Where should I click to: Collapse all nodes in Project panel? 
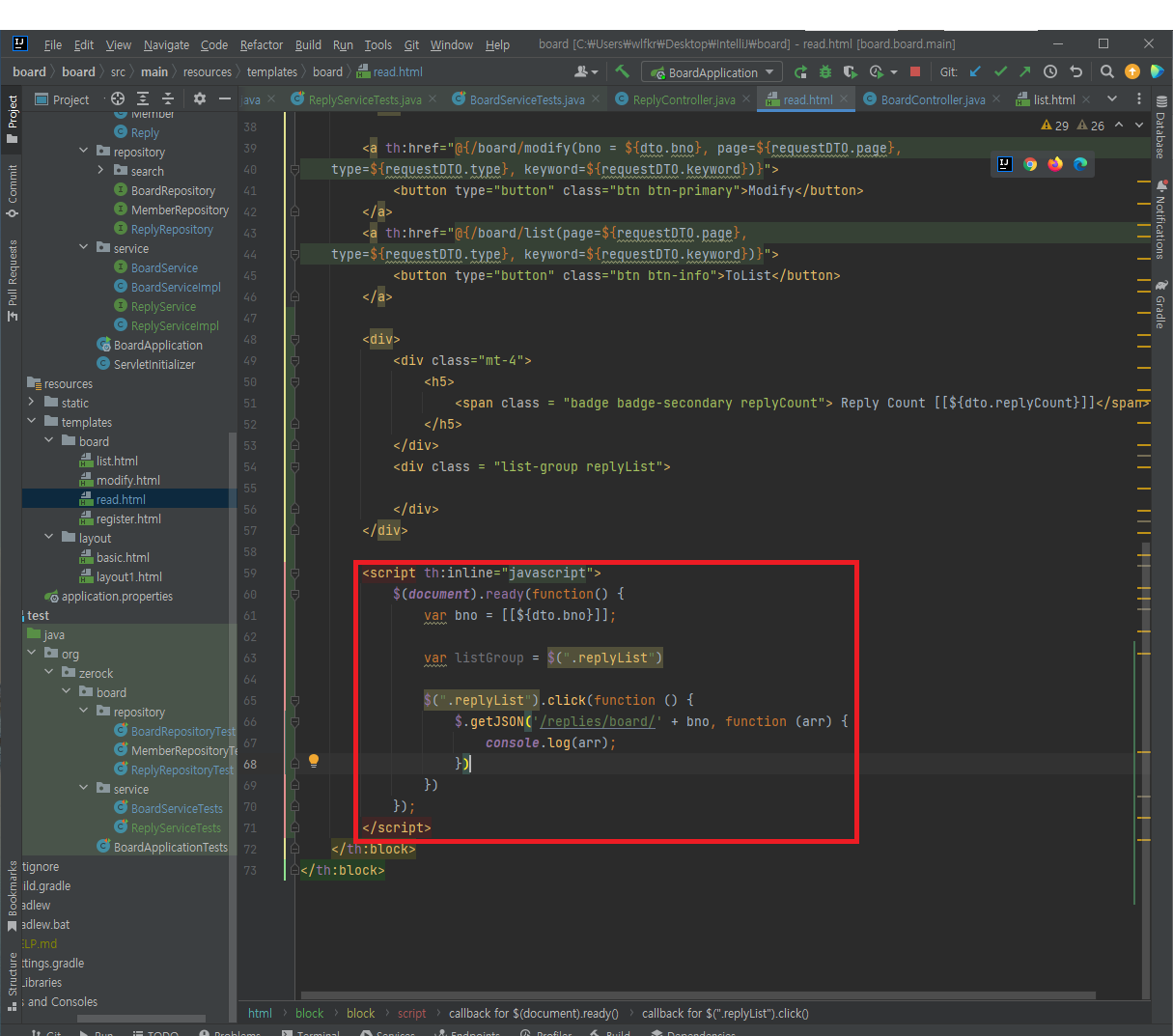coord(168,98)
